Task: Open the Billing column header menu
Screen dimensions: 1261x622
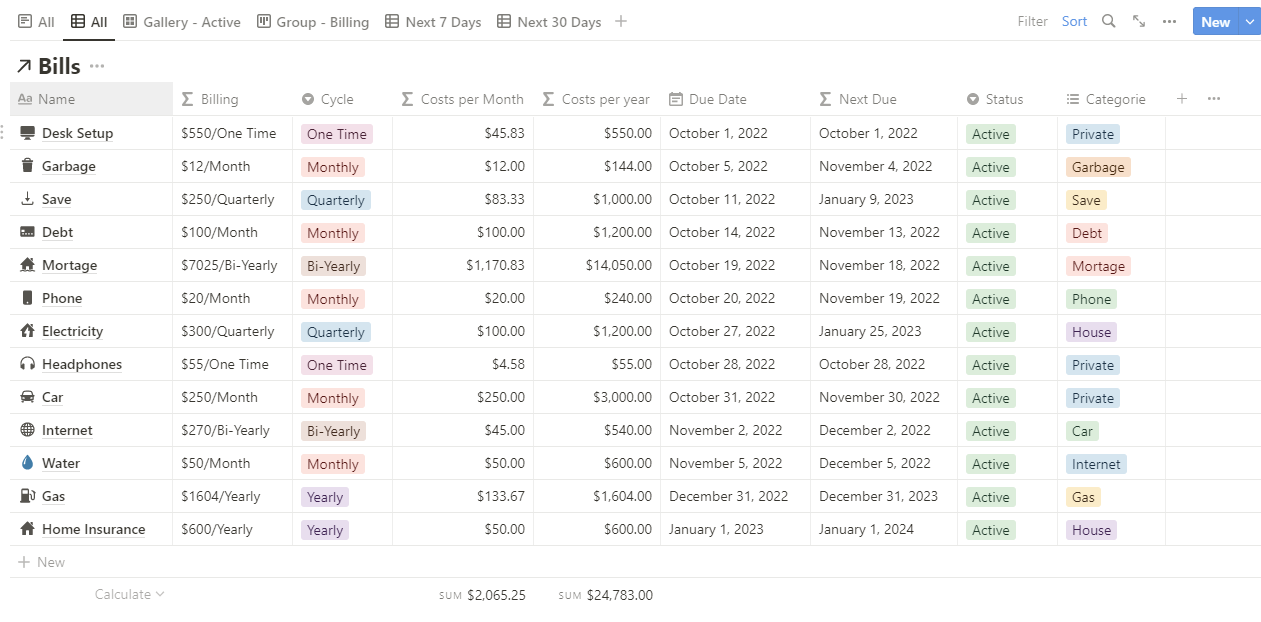Action: pos(232,99)
